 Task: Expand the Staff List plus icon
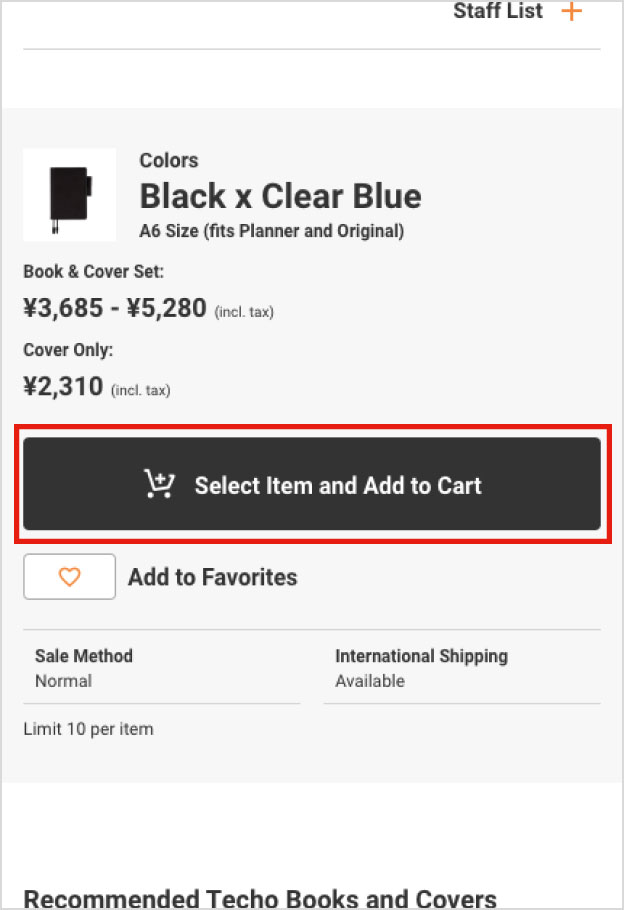coord(571,12)
